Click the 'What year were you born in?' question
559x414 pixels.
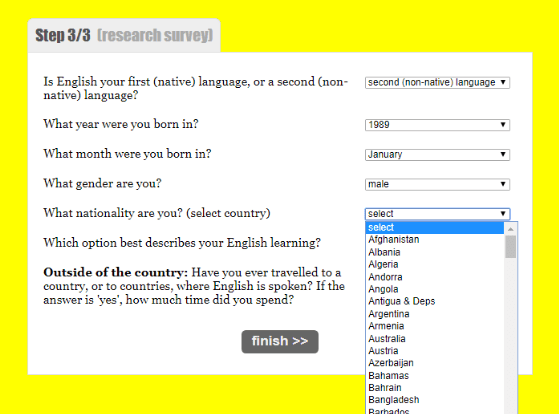121,124
